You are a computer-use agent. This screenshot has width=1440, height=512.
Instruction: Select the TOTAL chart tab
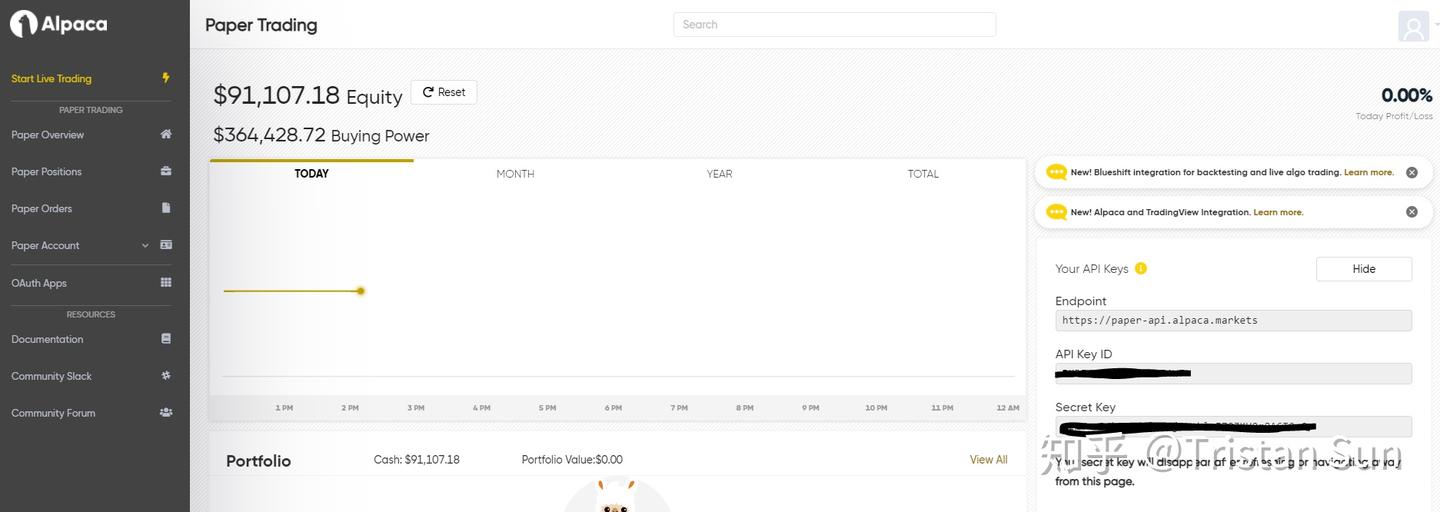click(923, 174)
